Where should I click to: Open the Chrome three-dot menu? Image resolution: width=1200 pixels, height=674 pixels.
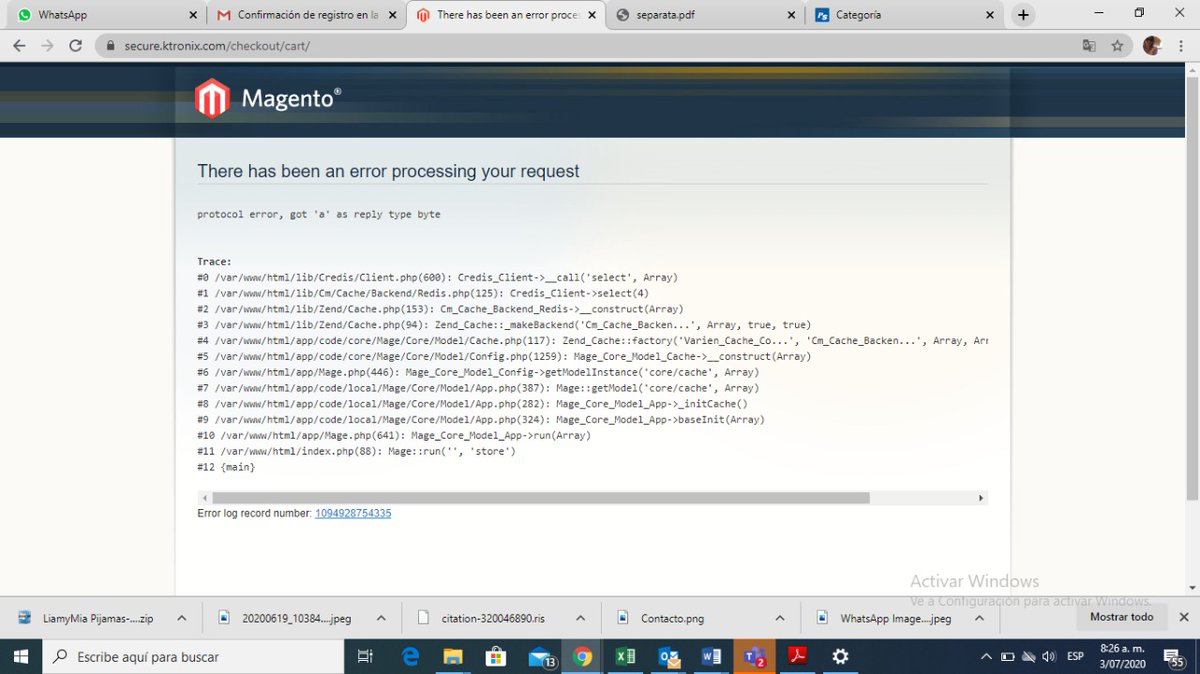(x=1182, y=46)
